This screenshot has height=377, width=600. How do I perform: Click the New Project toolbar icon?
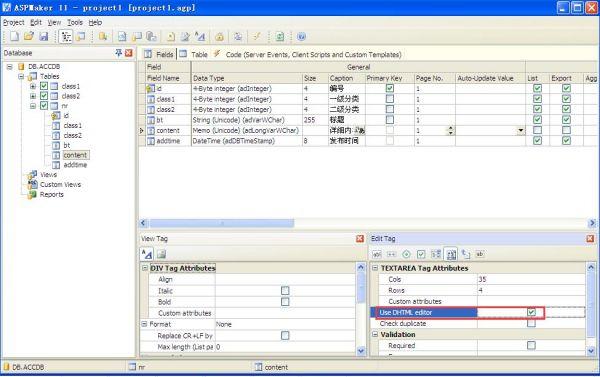[14, 36]
